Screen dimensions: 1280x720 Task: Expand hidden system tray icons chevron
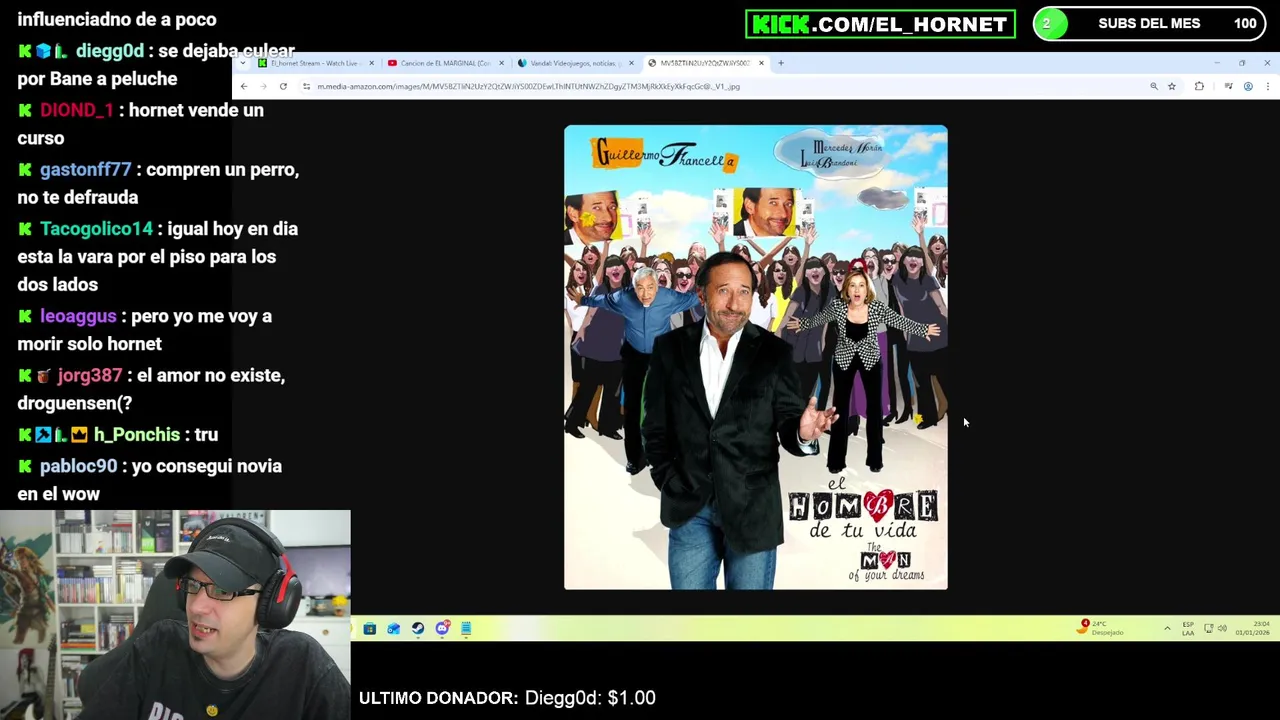coord(1167,628)
